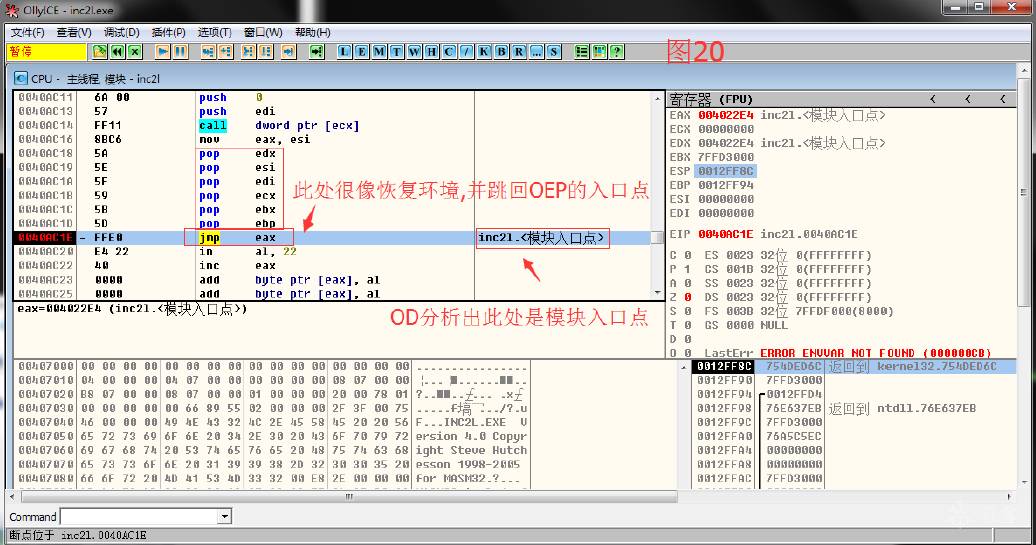Run the program with the play icon
Viewport: 1036px width, 545px height.
pyautogui.click(x=163, y=52)
